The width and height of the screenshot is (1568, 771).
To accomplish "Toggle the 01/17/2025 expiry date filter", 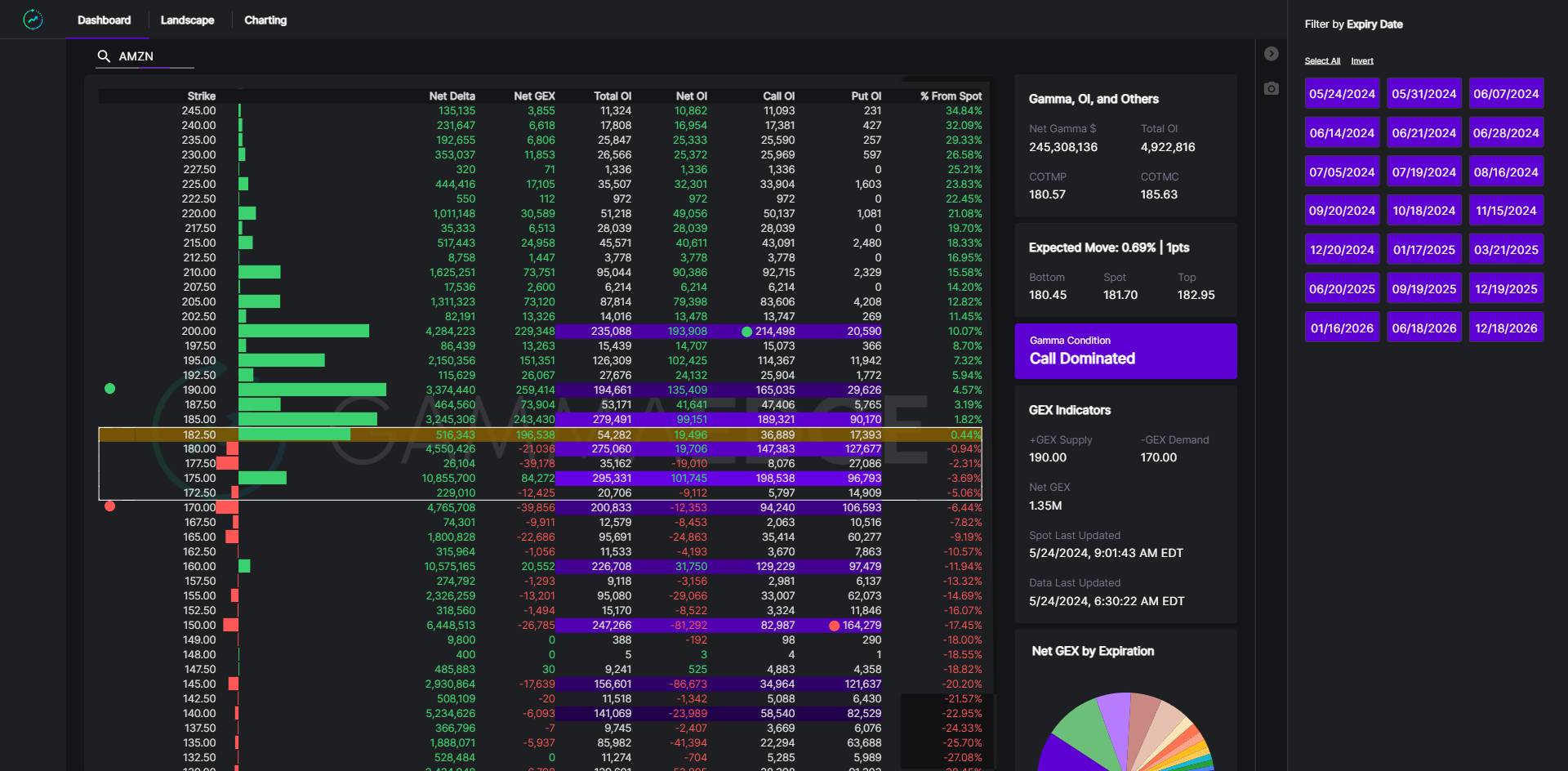I will coord(1423,250).
